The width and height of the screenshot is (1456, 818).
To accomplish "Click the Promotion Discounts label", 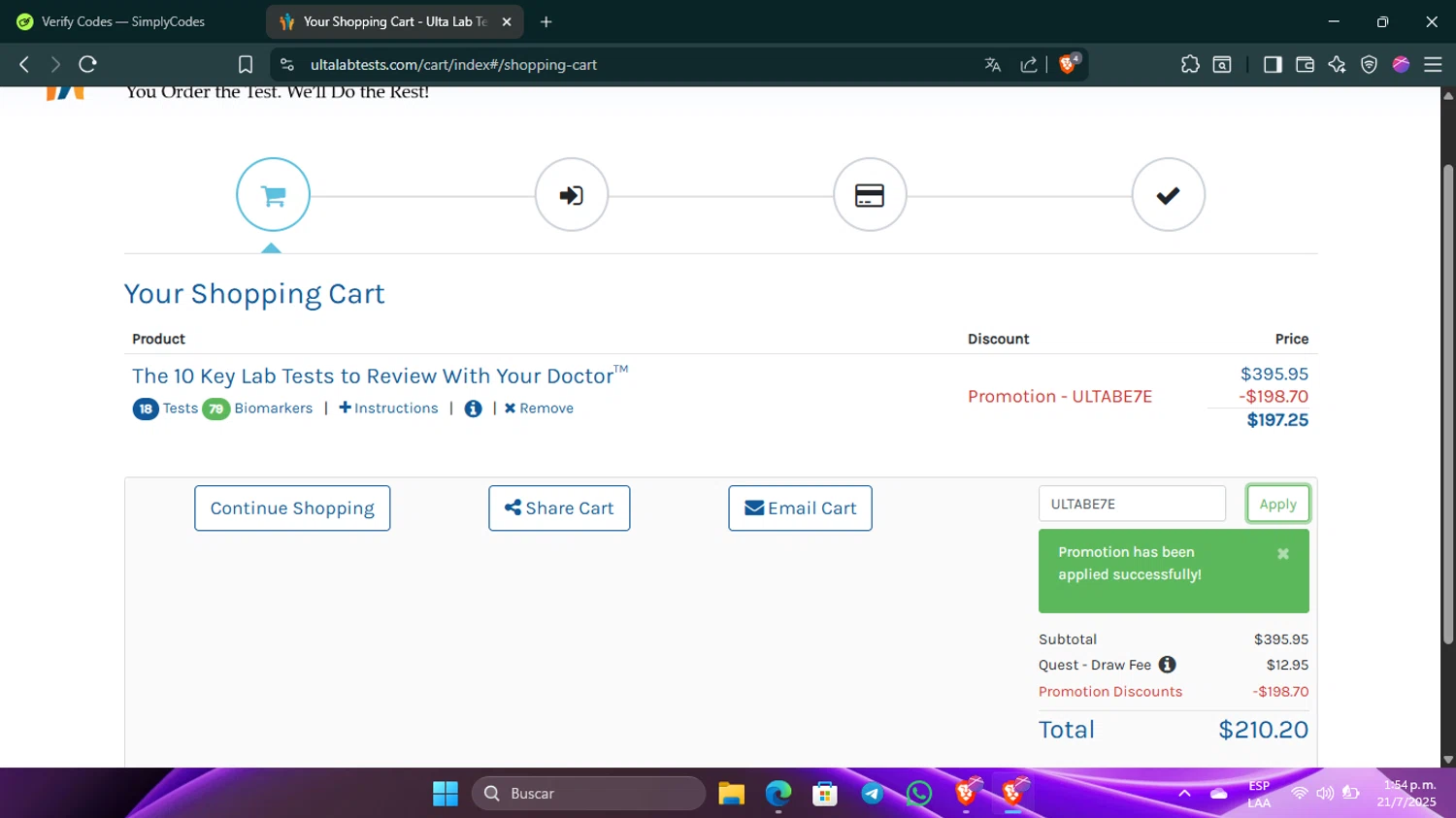I will [1110, 692].
